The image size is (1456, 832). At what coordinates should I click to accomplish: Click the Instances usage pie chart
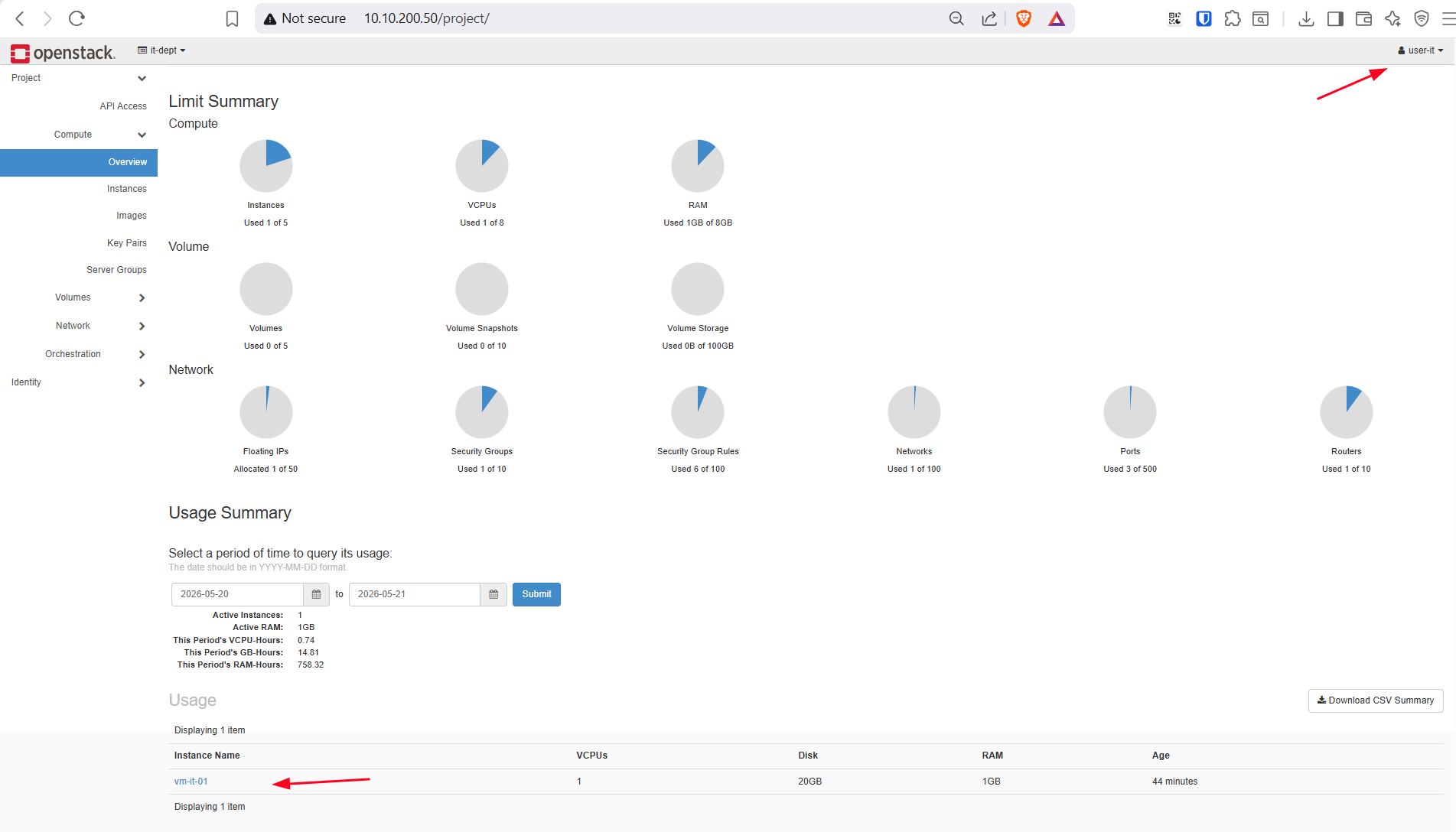[x=266, y=165]
